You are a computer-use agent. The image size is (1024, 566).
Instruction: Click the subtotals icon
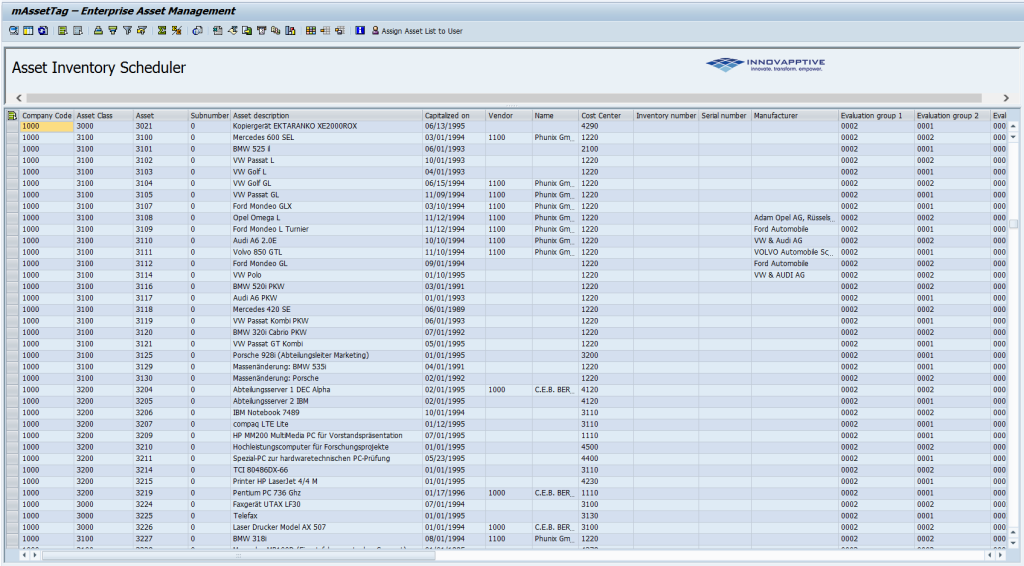pos(176,31)
